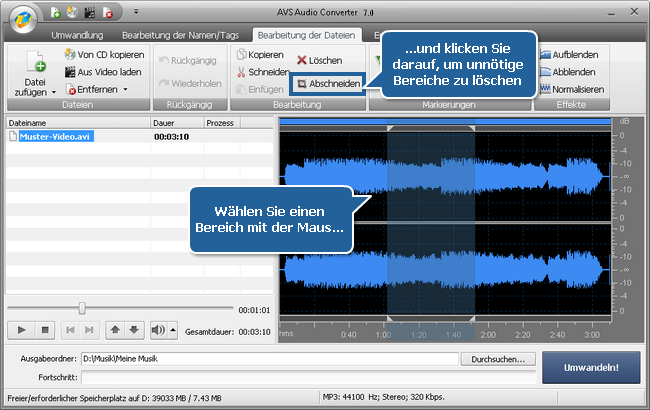Click the blue overview bar above the waveform
Screen dimensions: 650x410
click(445, 121)
